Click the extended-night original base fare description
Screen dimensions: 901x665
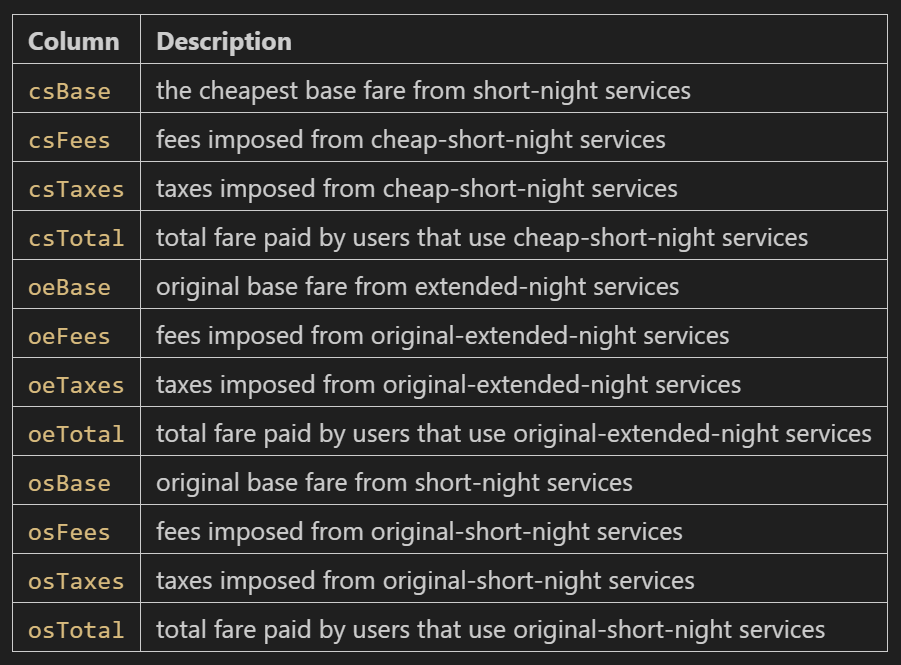coord(417,287)
